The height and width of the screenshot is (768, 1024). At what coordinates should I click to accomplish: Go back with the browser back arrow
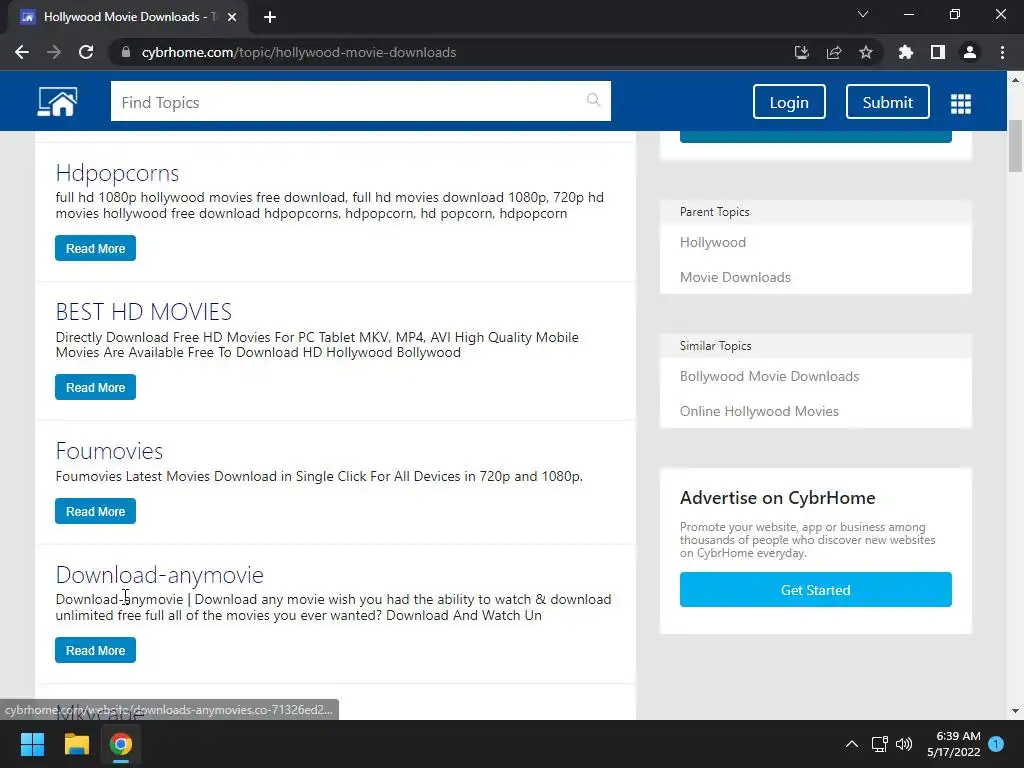point(22,52)
